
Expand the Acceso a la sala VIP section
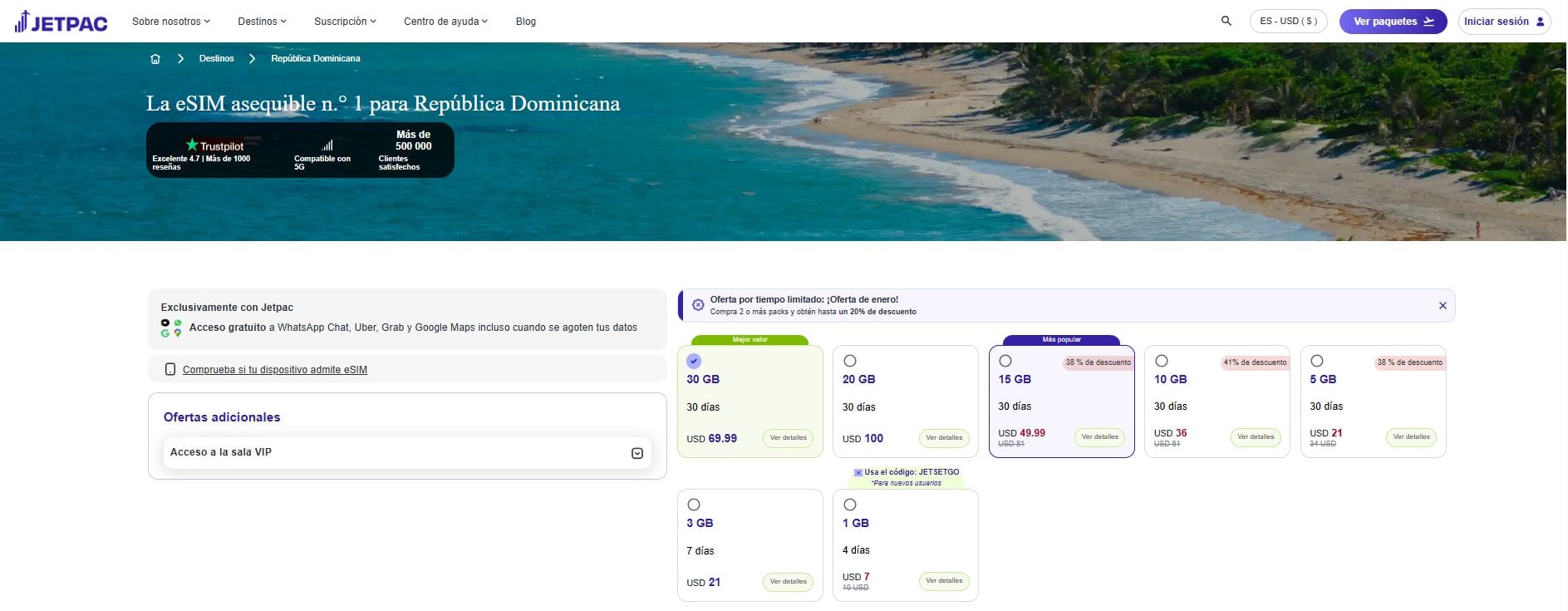[637, 453]
